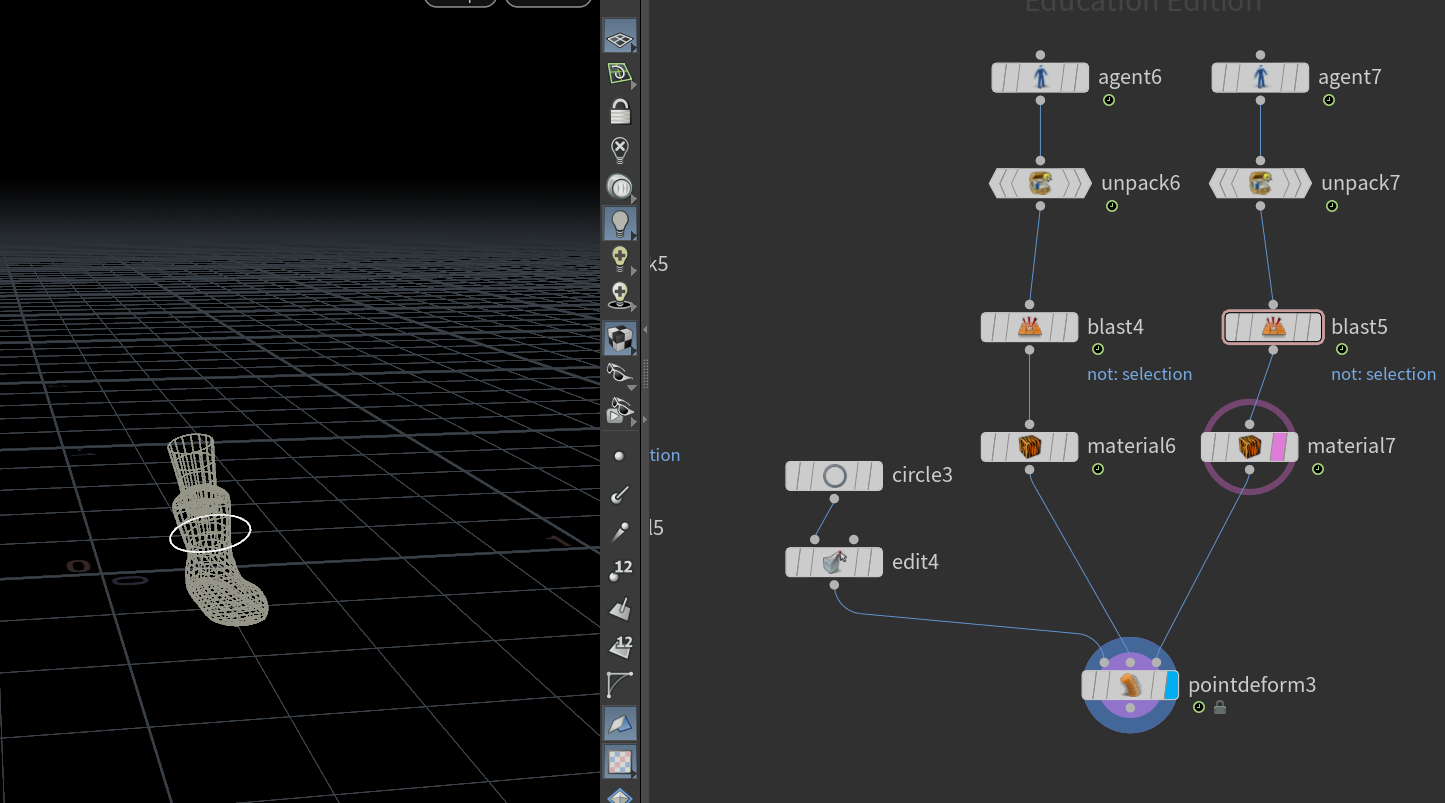Select the agent6 node icon
Image resolution: width=1445 pixels, height=803 pixels.
click(1040, 77)
